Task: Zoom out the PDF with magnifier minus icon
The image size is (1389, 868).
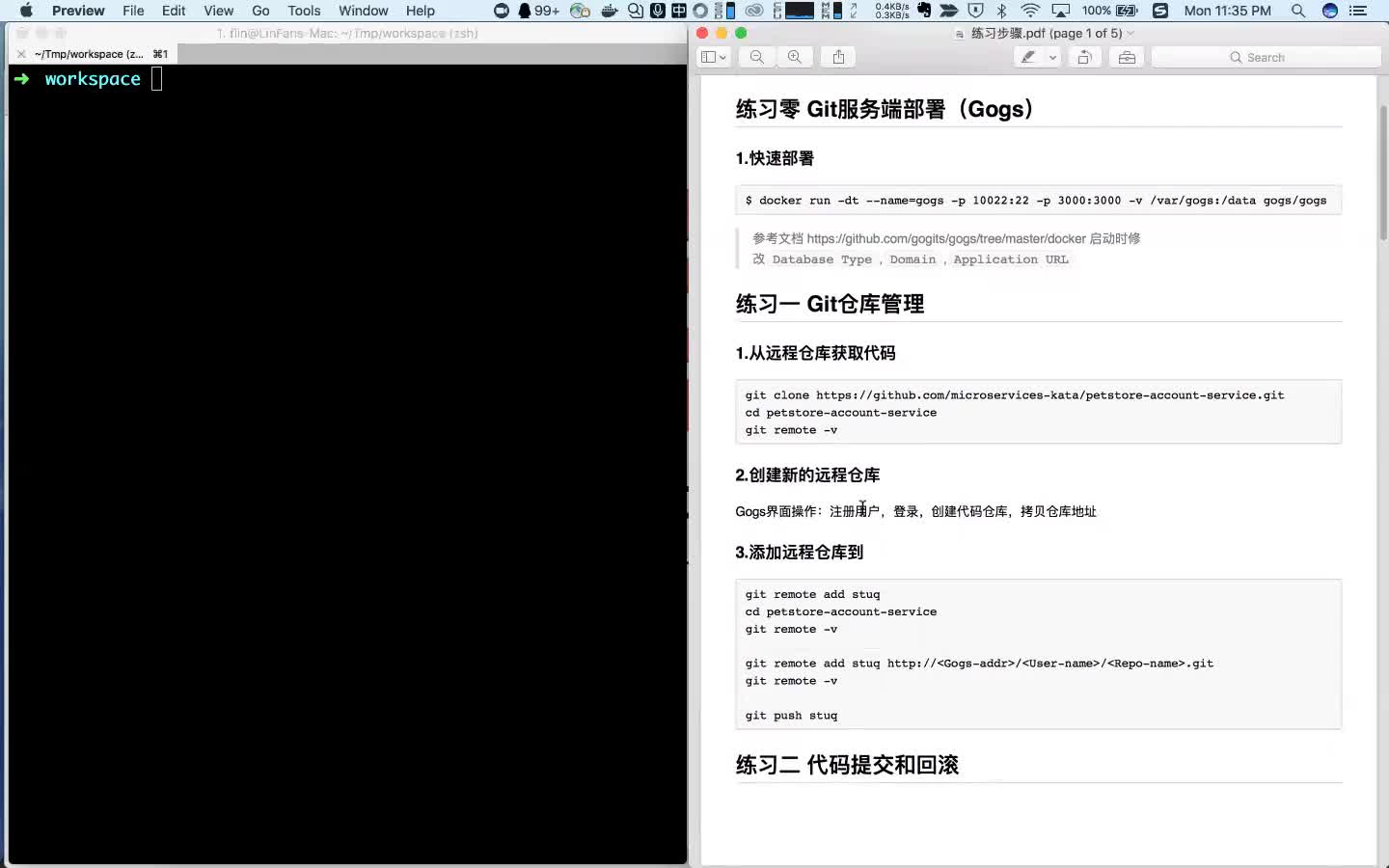Action: pos(757,57)
